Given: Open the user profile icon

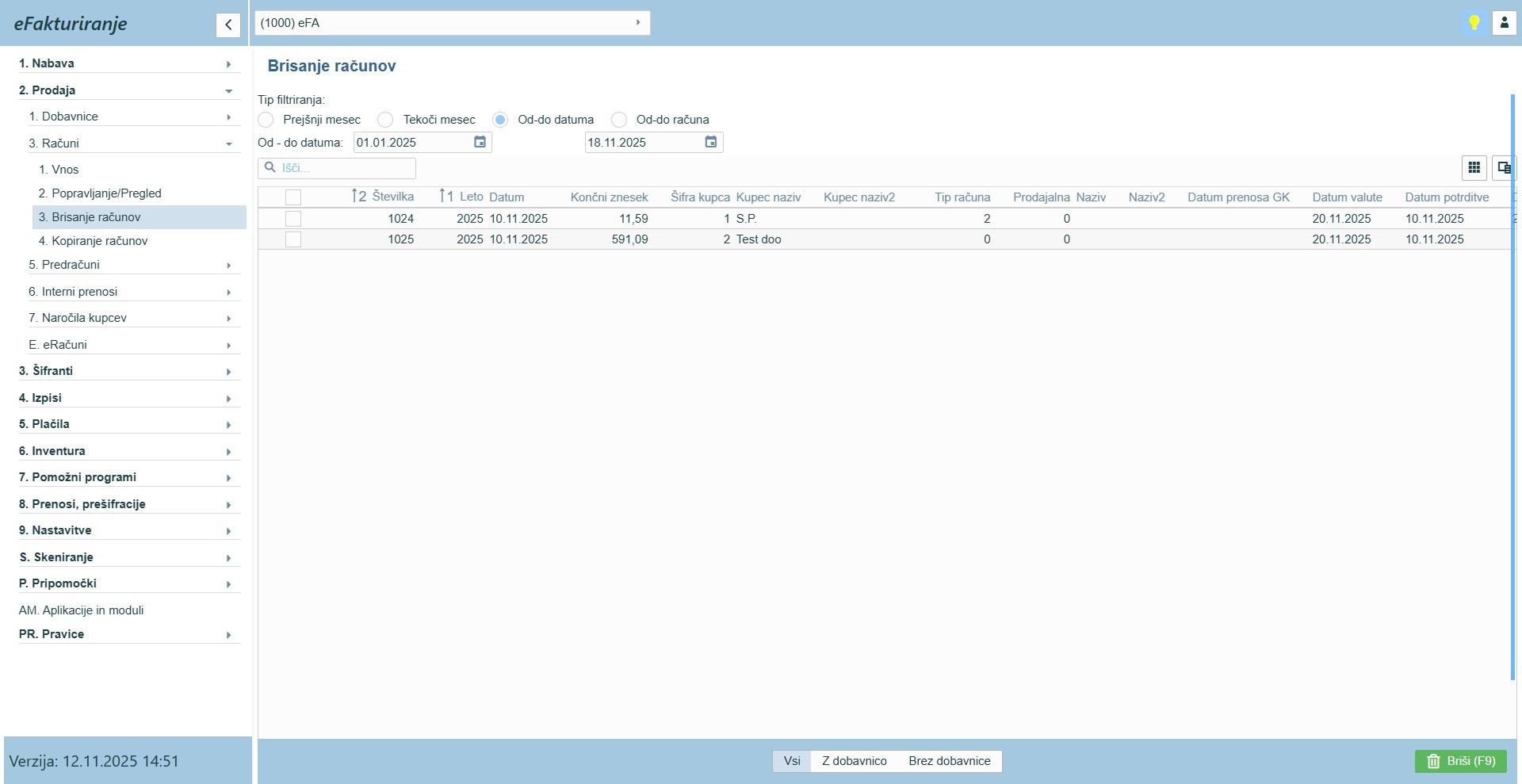Looking at the screenshot, I should click(1504, 23).
